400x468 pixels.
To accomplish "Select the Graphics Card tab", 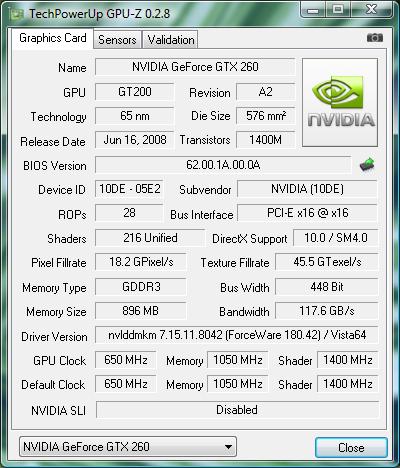I will click(x=53, y=38).
